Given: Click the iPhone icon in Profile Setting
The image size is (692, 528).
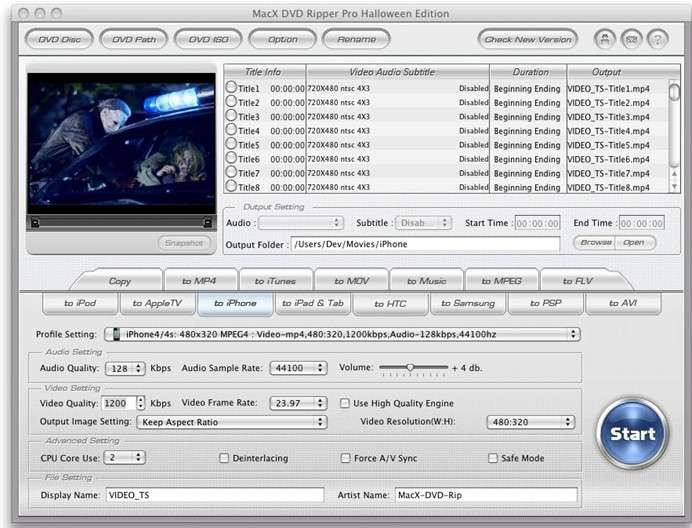Looking at the screenshot, I should click(x=116, y=334).
